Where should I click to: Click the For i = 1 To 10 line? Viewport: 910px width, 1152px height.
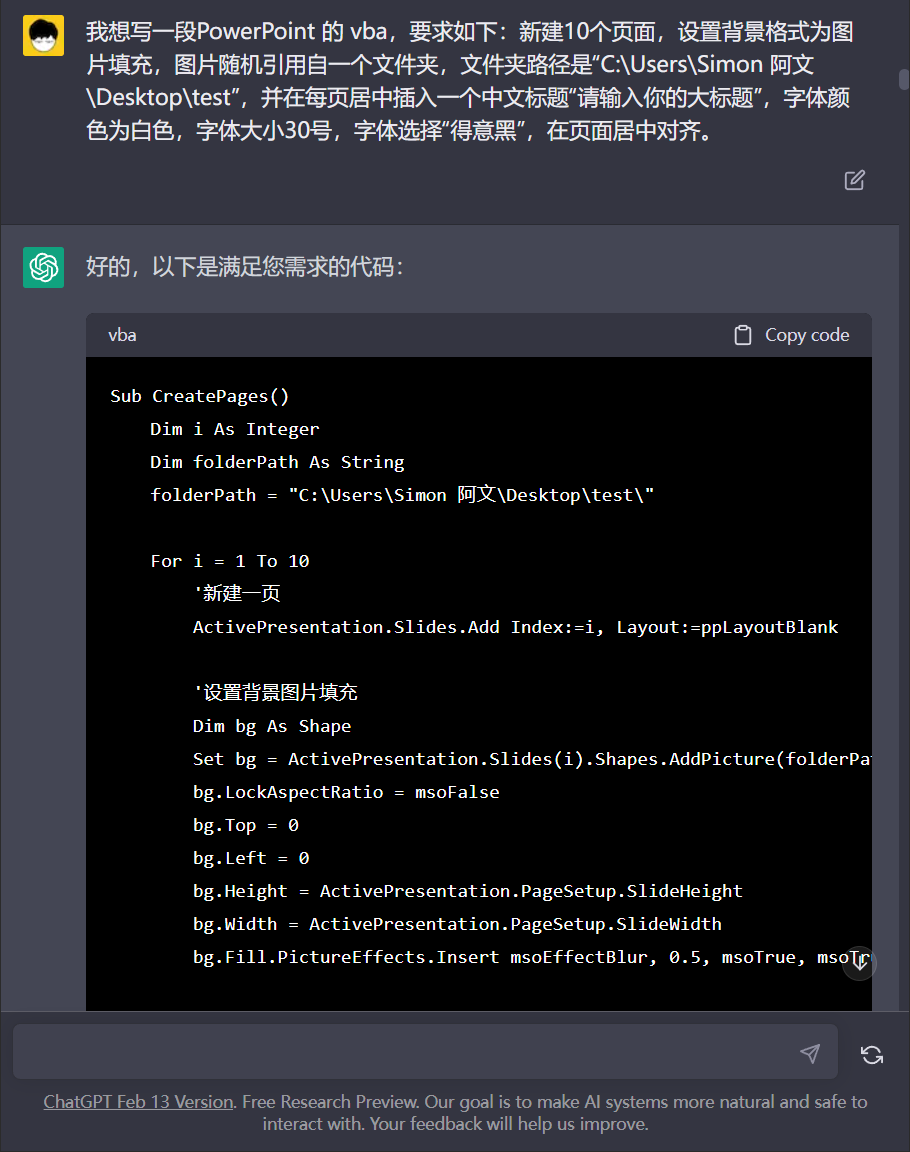pos(230,561)
